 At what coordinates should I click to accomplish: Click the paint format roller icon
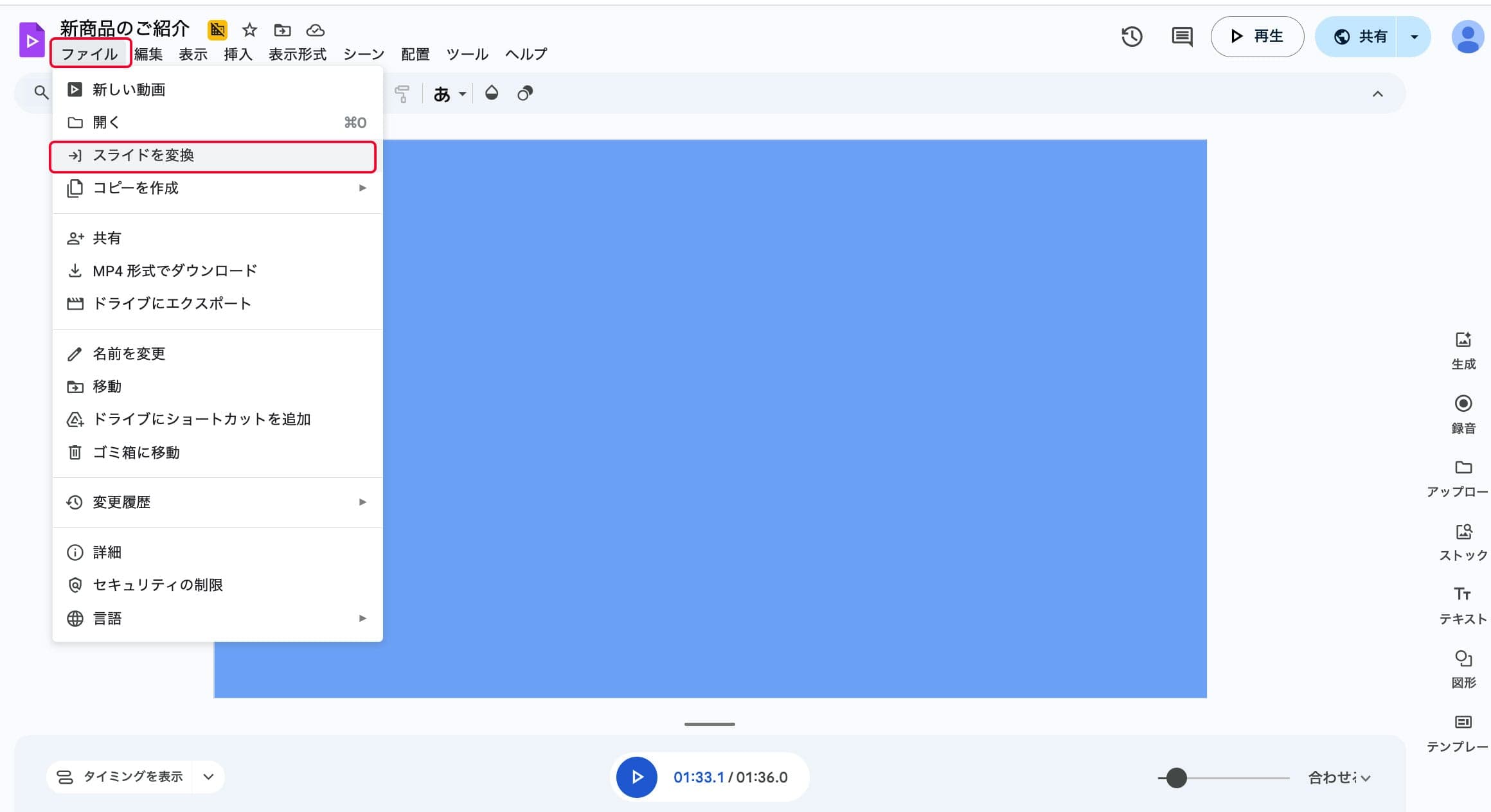click(402, 94)
